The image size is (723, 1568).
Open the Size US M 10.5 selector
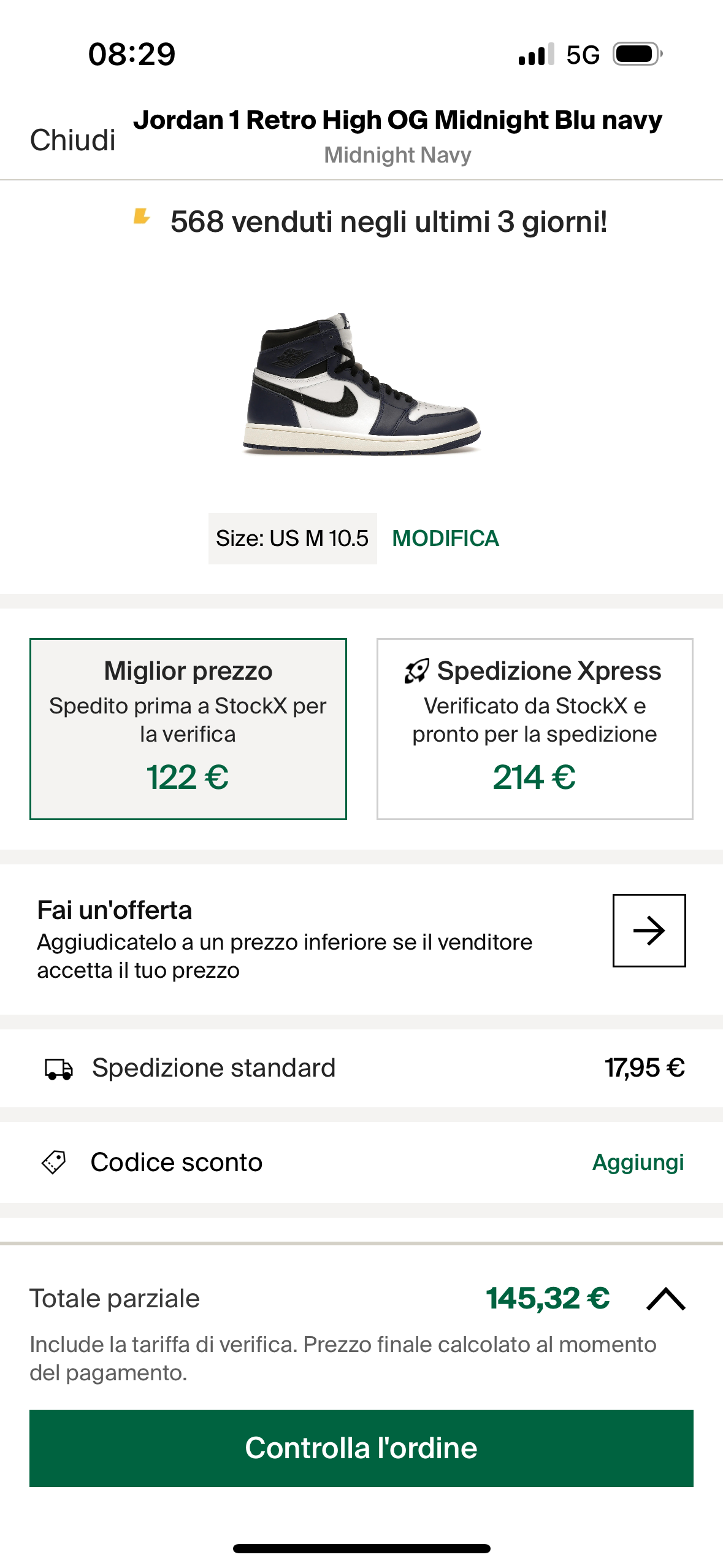(x=293, y=538)
